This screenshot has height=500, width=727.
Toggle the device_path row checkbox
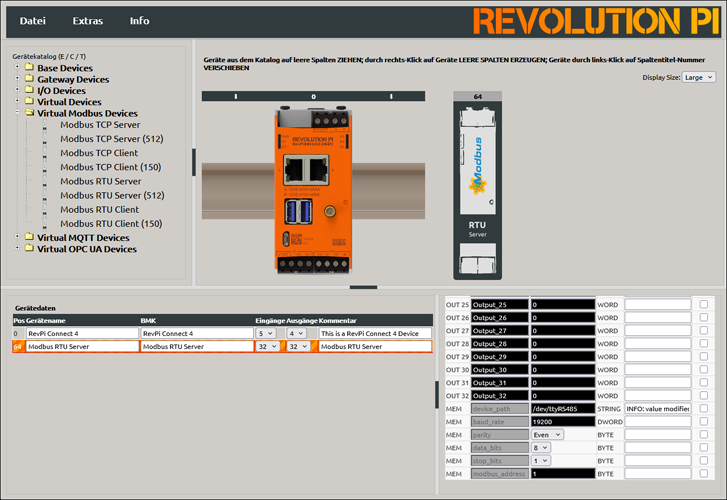tap(704, 408)
